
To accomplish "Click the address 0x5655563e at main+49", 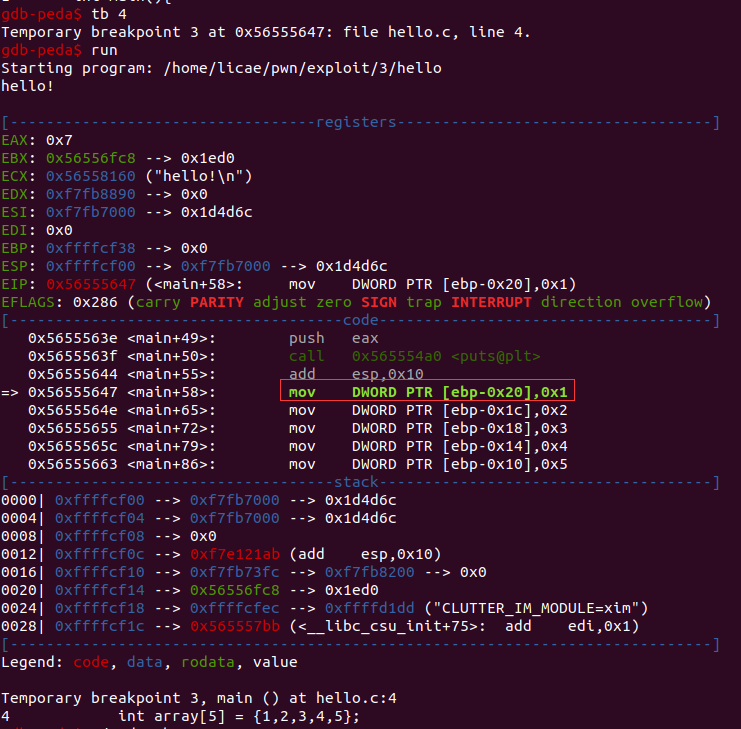I will 73,338.
